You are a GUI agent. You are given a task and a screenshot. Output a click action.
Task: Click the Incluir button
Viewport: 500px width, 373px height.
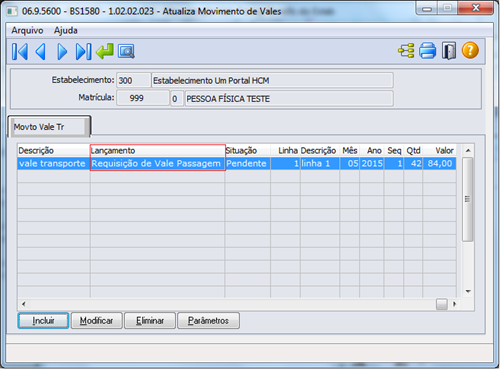(x=43, y=321)
